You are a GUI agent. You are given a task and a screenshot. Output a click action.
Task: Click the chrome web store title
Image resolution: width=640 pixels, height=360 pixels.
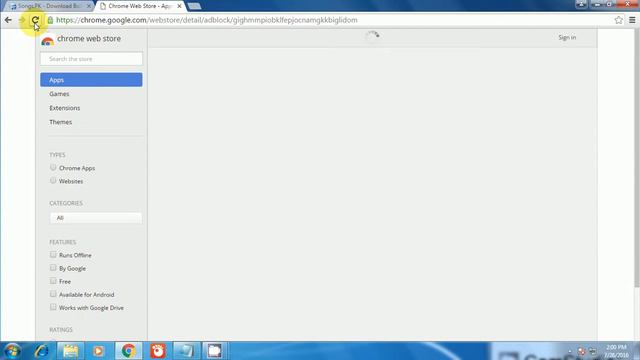pos(89,38)
